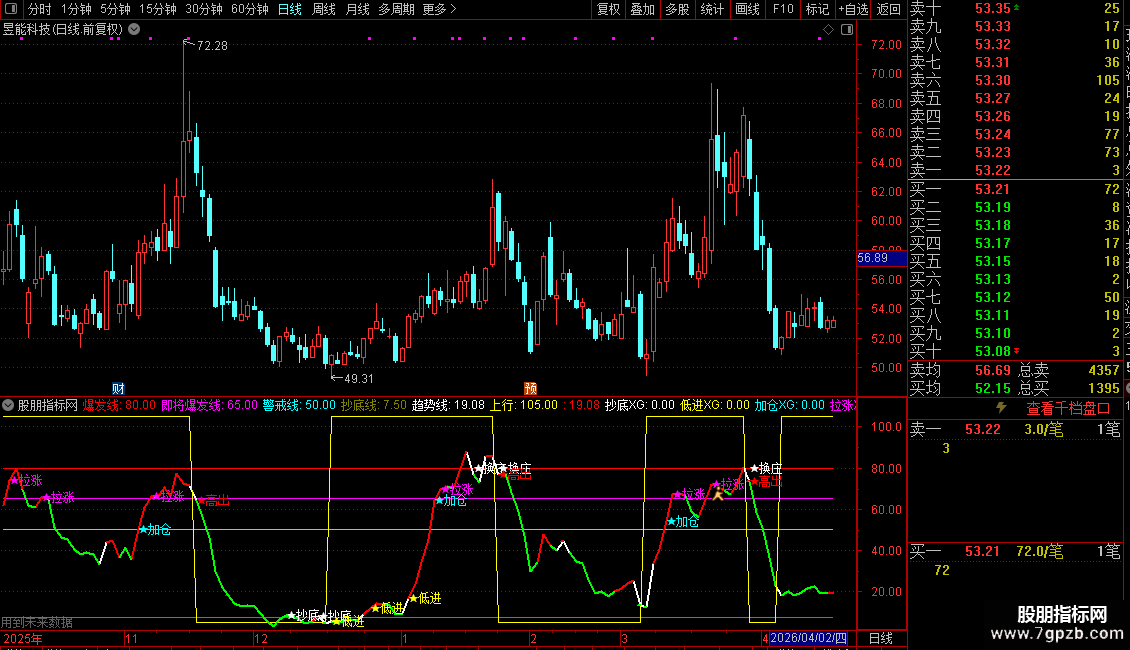The height and width of the screenshot is (650, 1130).
Task: Click +自选 to add to watchlist
Action: (854, 10)
